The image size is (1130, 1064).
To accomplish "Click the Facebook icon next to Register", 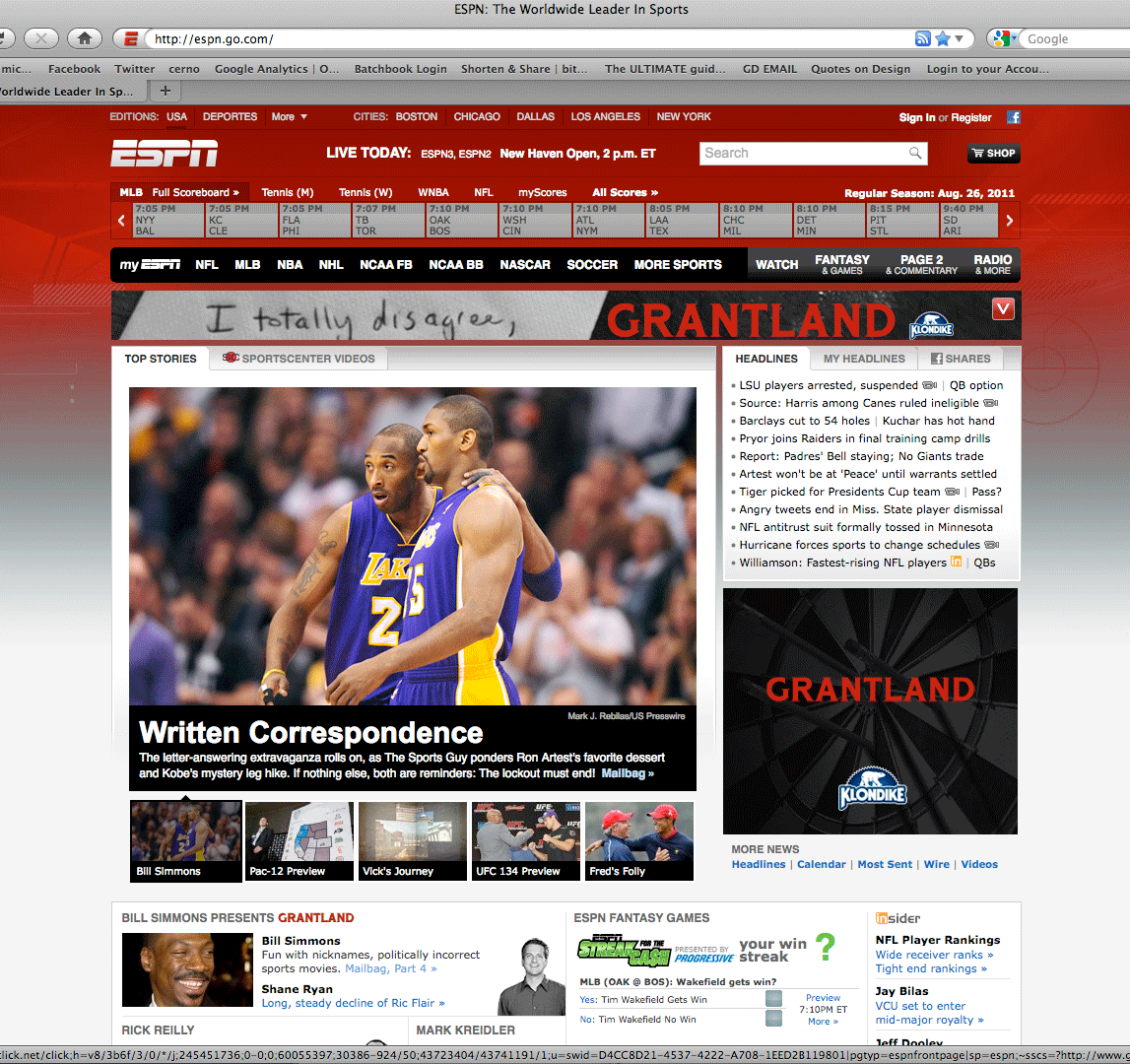I will (1013, 117).
